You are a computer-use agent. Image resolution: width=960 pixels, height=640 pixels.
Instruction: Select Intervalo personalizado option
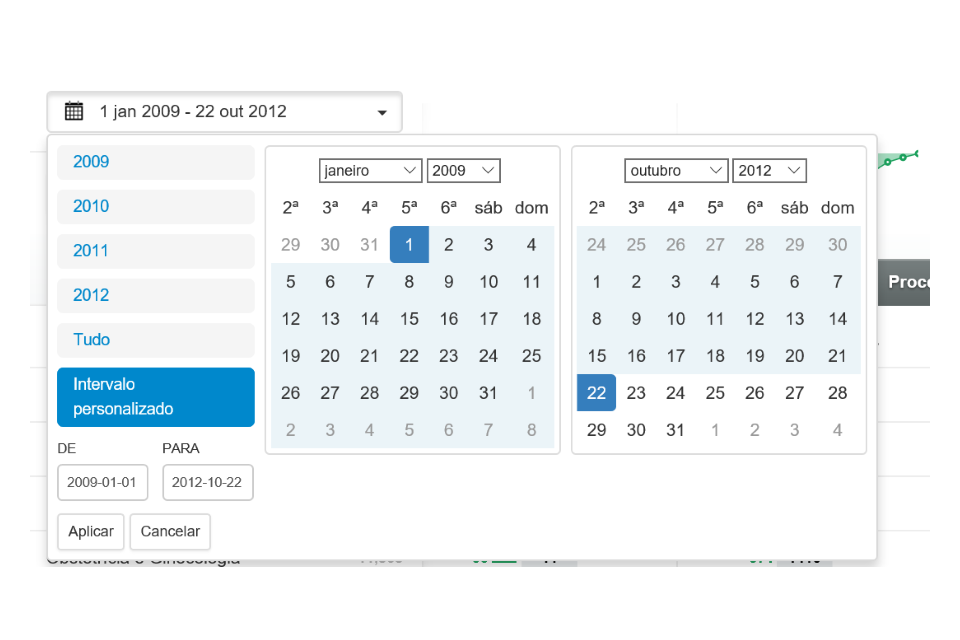(x=156, y=397)
